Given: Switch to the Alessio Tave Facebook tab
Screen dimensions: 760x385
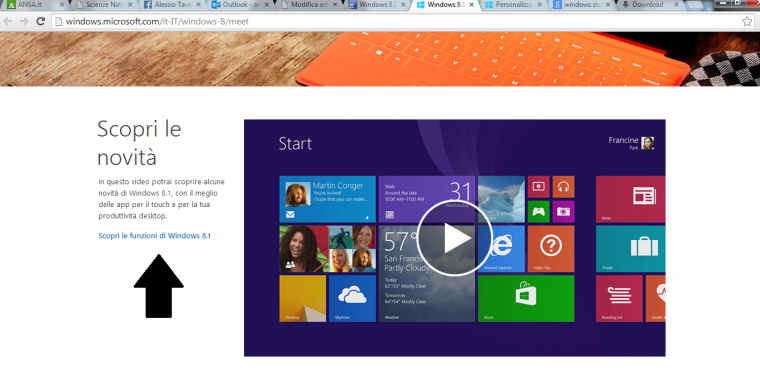Looking at the screenshot, I should [x=173, y=5].
